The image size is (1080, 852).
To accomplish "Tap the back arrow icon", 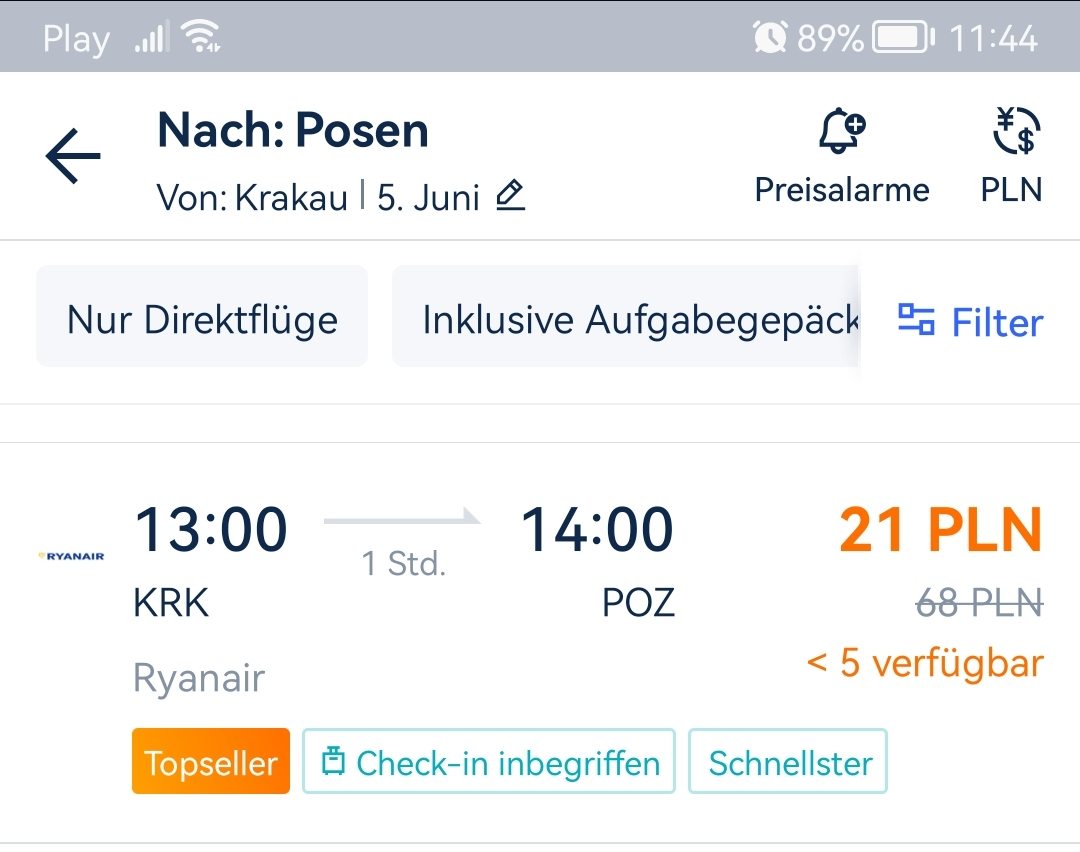I will (73, 156).
